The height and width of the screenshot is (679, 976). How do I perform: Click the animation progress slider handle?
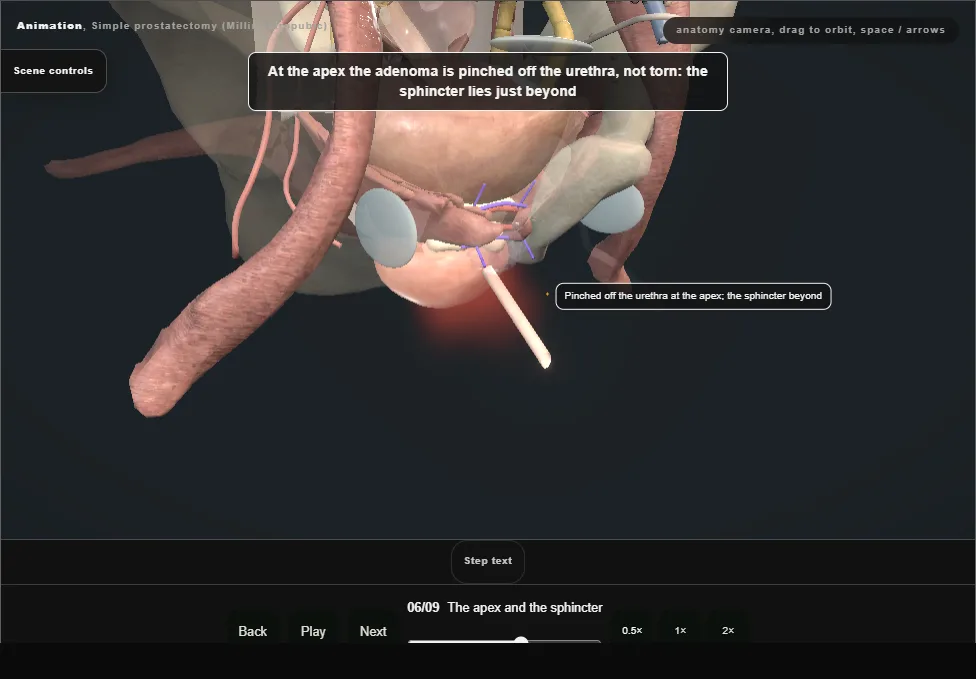[522, 640]
